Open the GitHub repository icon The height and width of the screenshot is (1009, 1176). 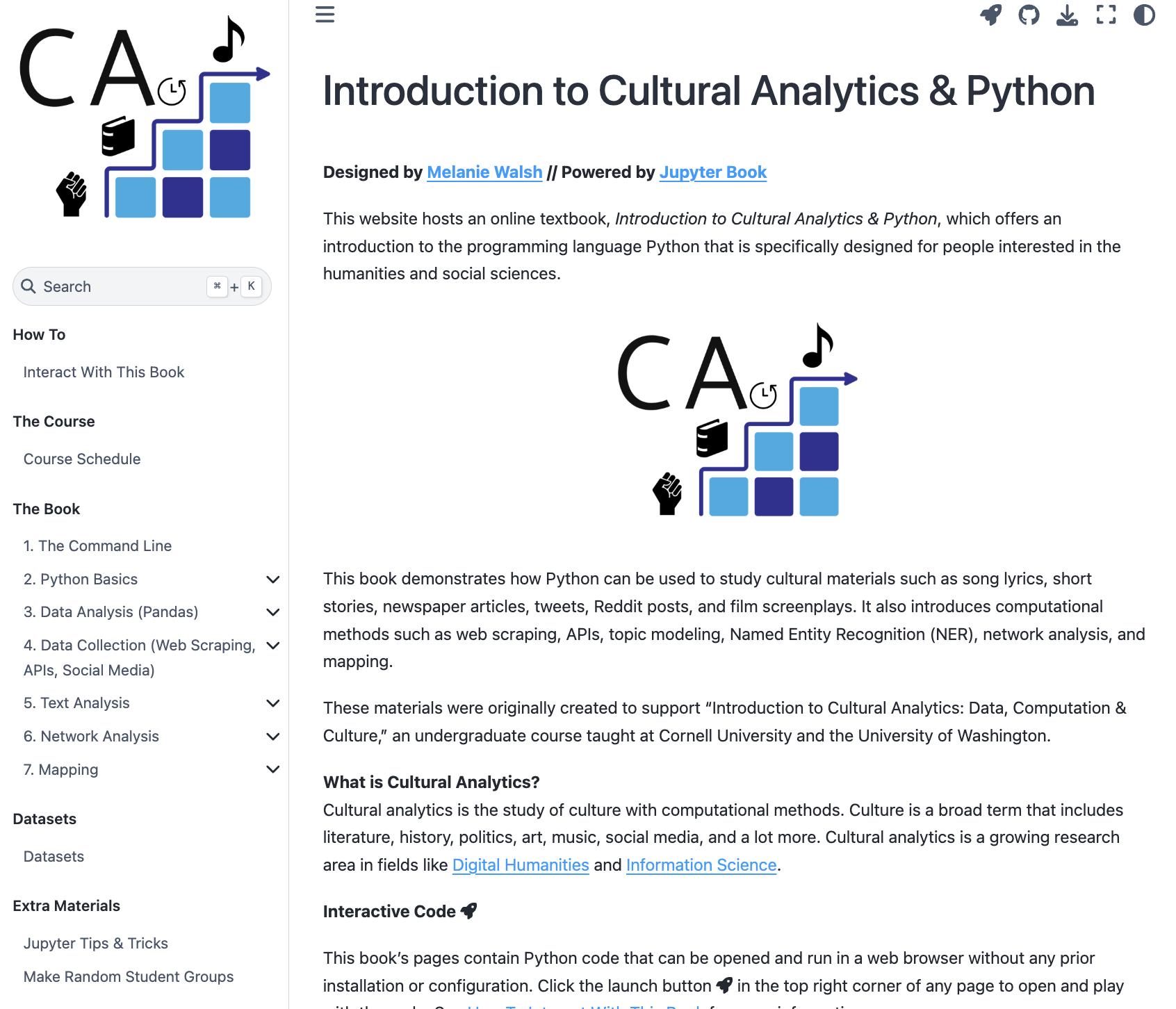point(1029,15)
